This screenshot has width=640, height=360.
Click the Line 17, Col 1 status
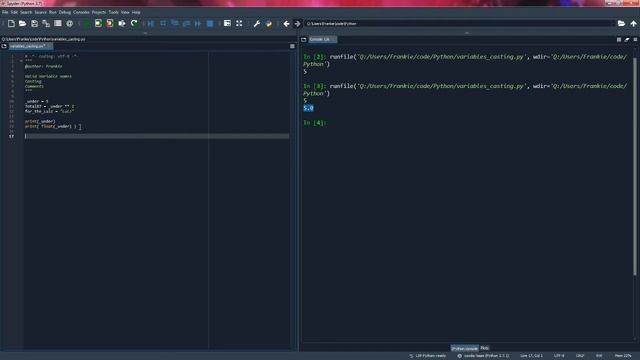tap(531, 356)
